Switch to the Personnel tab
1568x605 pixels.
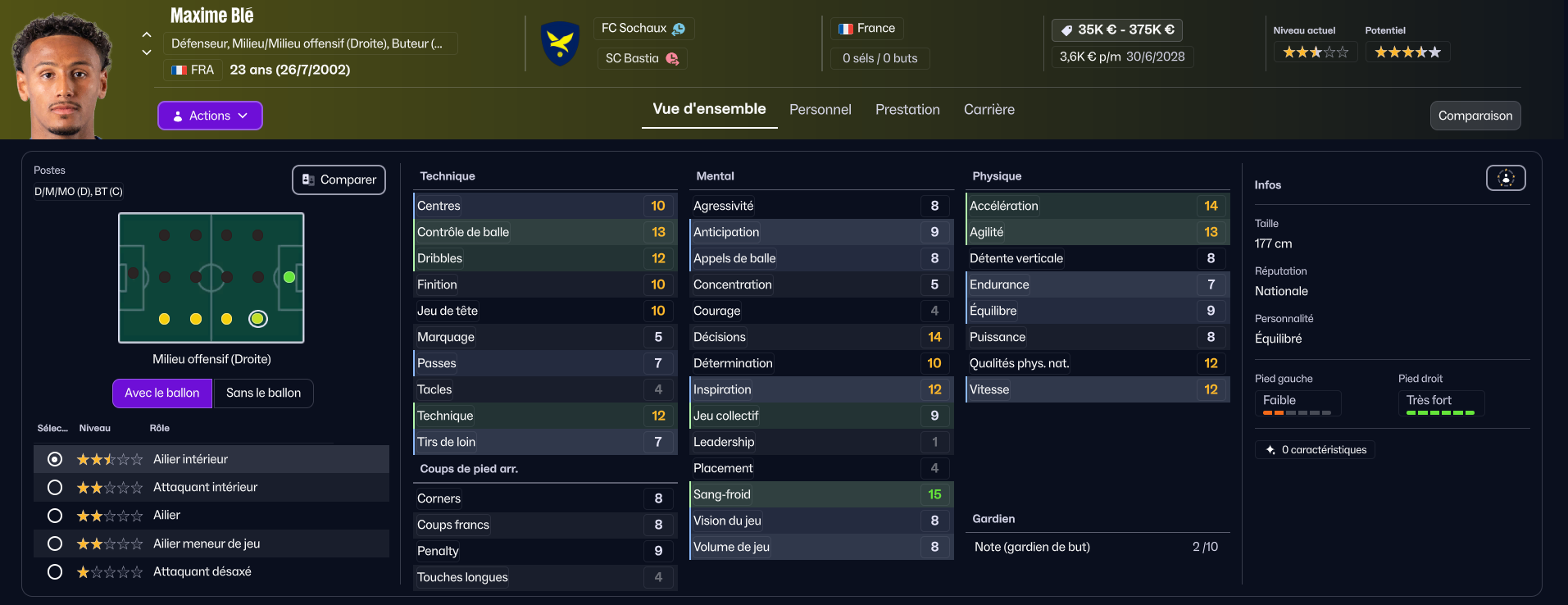coord(820,110)
